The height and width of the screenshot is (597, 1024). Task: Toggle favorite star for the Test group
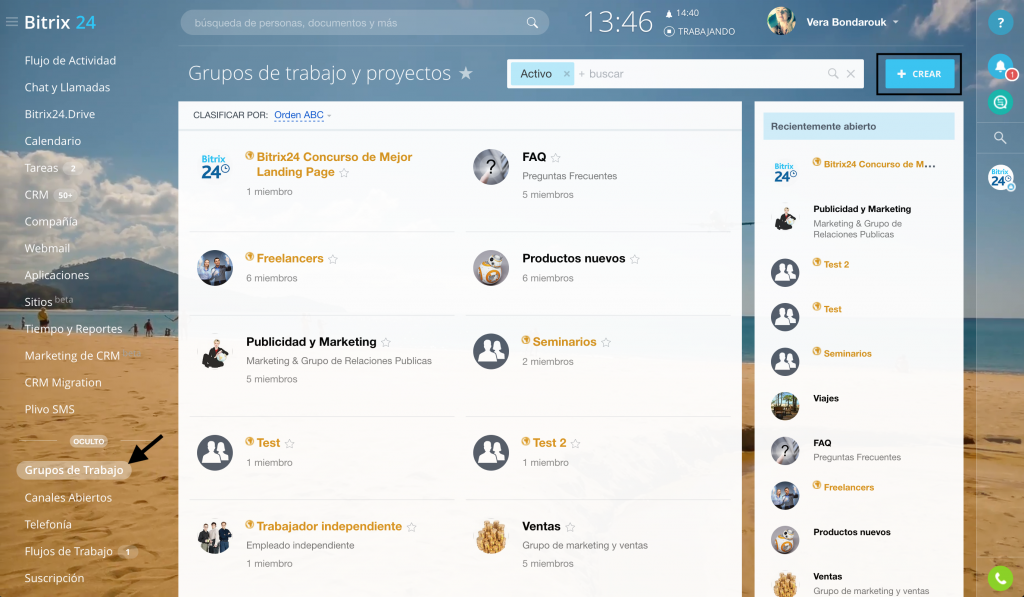(x=290, y=444)
